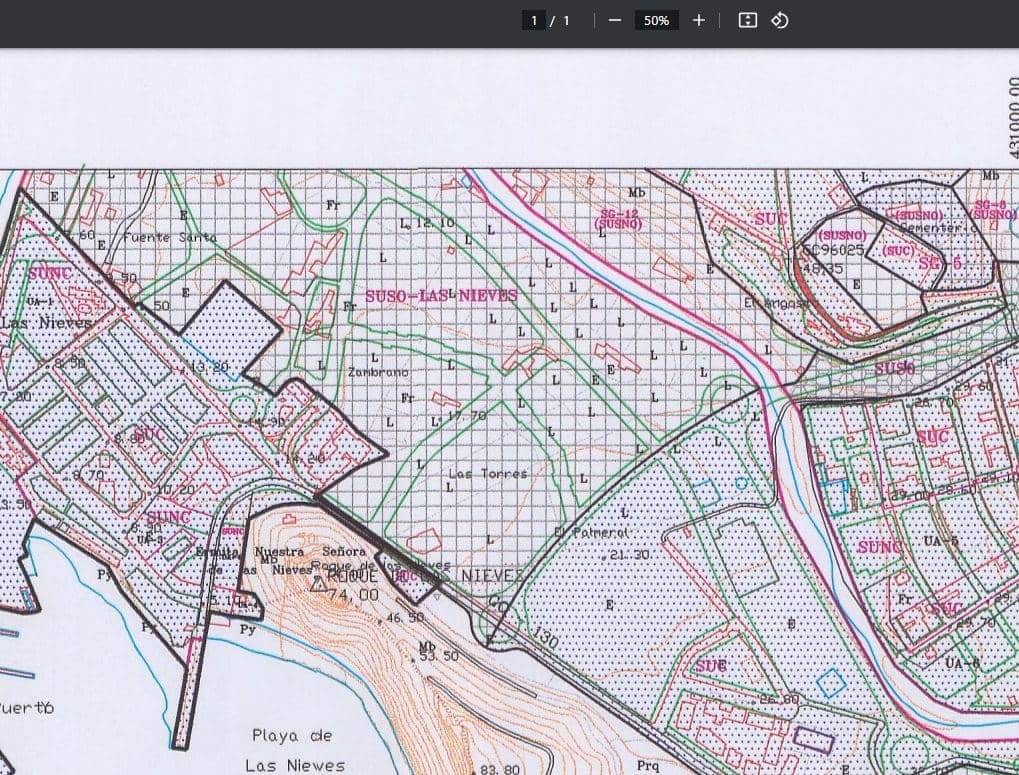Click the 21.30 elevation point
The width and height of the screenshot is (1019, 775).
[x=625, y=555]
